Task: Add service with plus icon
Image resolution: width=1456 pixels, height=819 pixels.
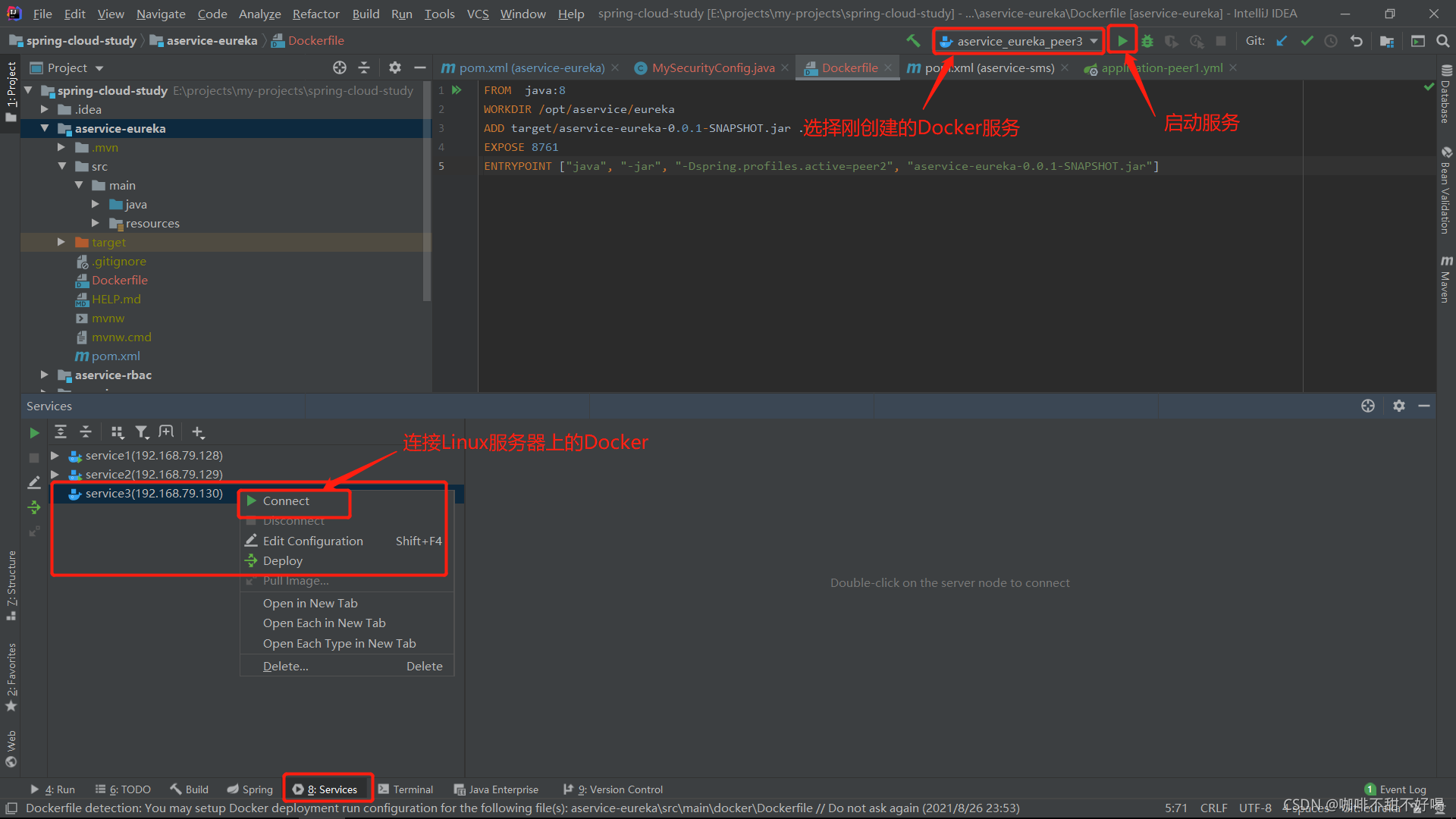Action: (198, 431)
